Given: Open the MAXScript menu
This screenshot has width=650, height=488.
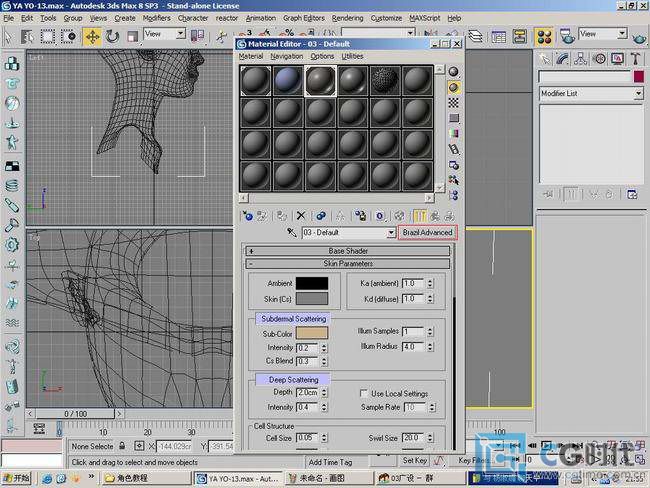Looking at the screenshot, I should tap(424, 18).
